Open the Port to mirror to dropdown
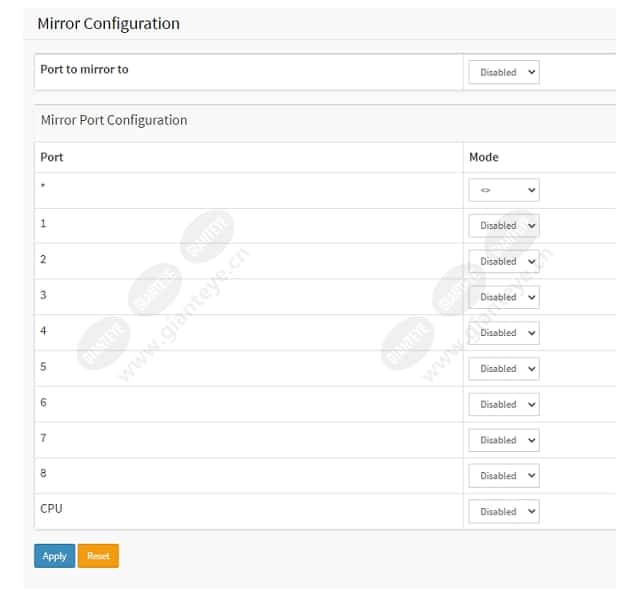 [504, 72]
